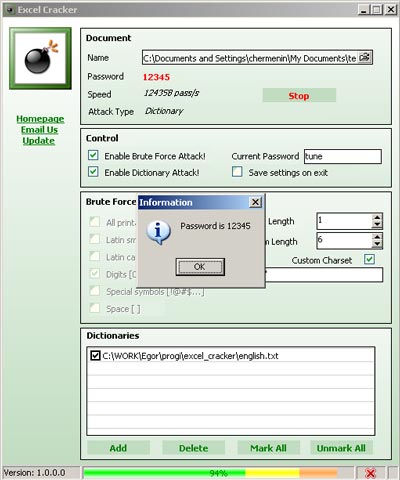Click the custom charset text field
The image size is (400, 480).
tap(324, 275)
